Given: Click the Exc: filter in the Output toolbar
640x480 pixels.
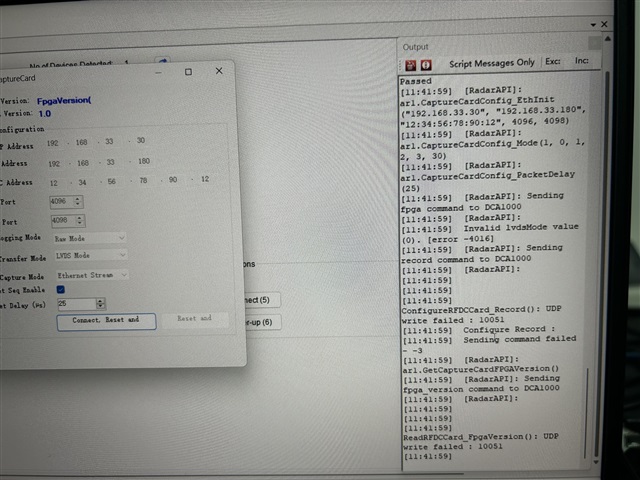Looking at the screenshot, I should (x=553, y=62).
